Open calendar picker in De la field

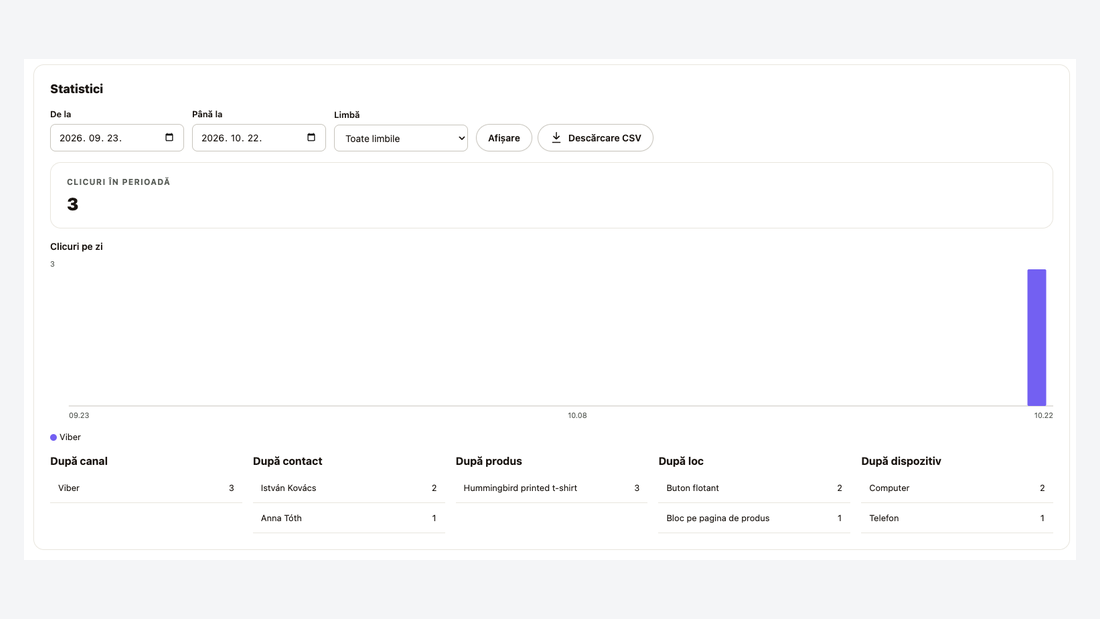pos(169,138)
